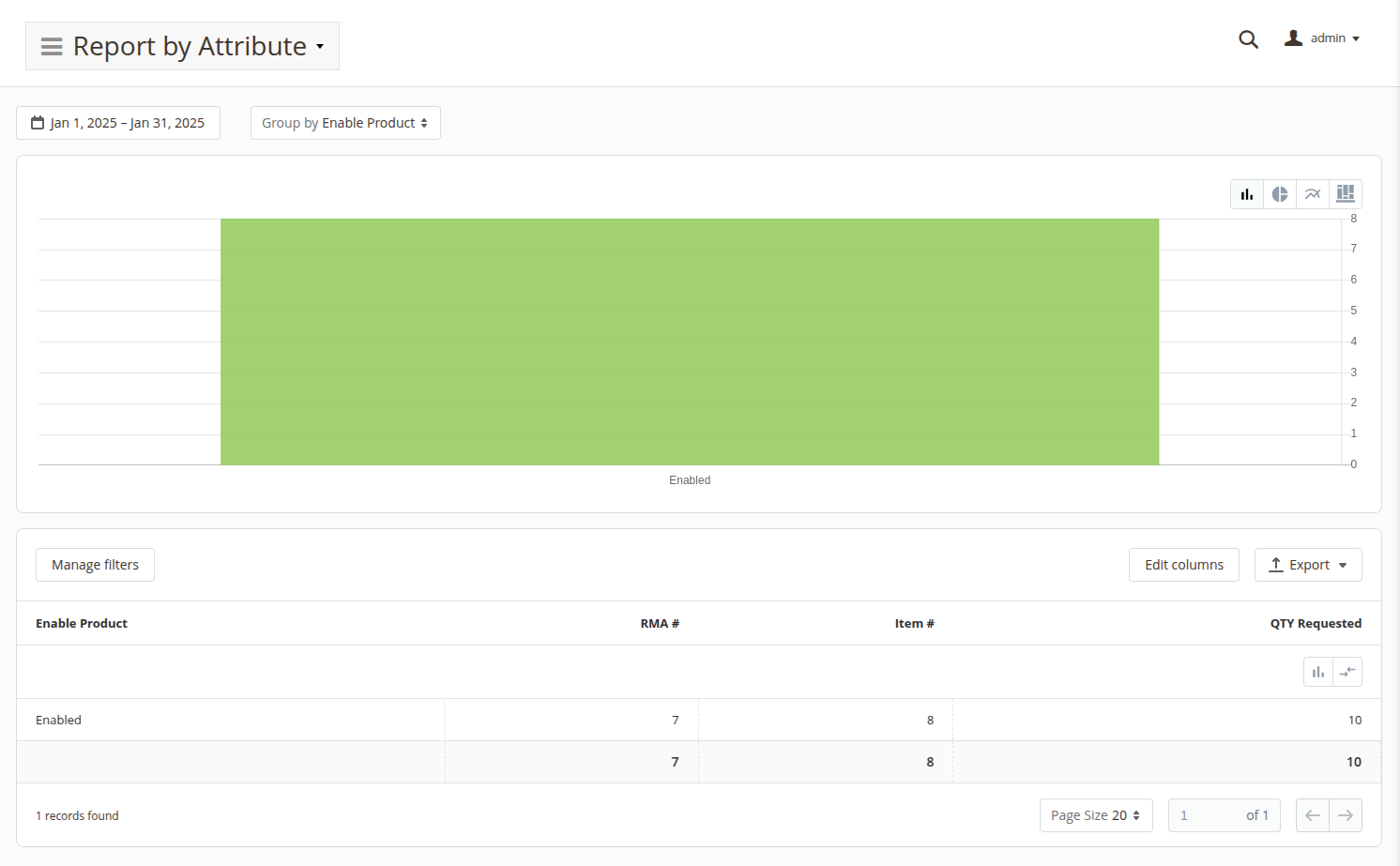The width and height of the screenshot is (1400, 866).
Task: Click the green Enabled bar in chart
Action: pos(690,342)
